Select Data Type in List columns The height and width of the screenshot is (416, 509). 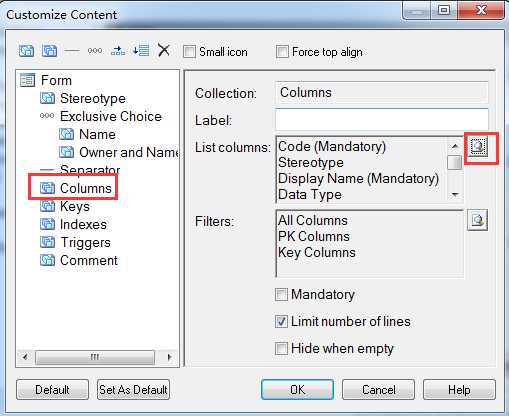[310, 195]
